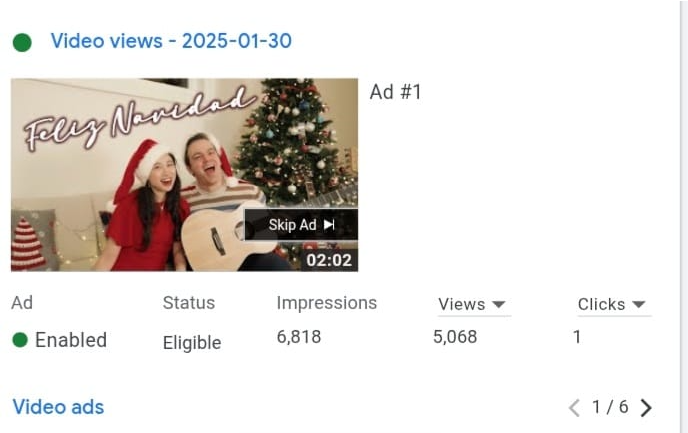Screen dimensions: 688x433
Task: Go to previous ad with left chevron
Action: [x=574, y=408]
